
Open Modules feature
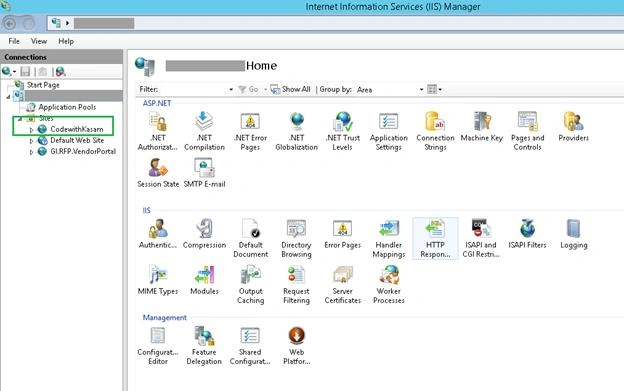point(204,280)
